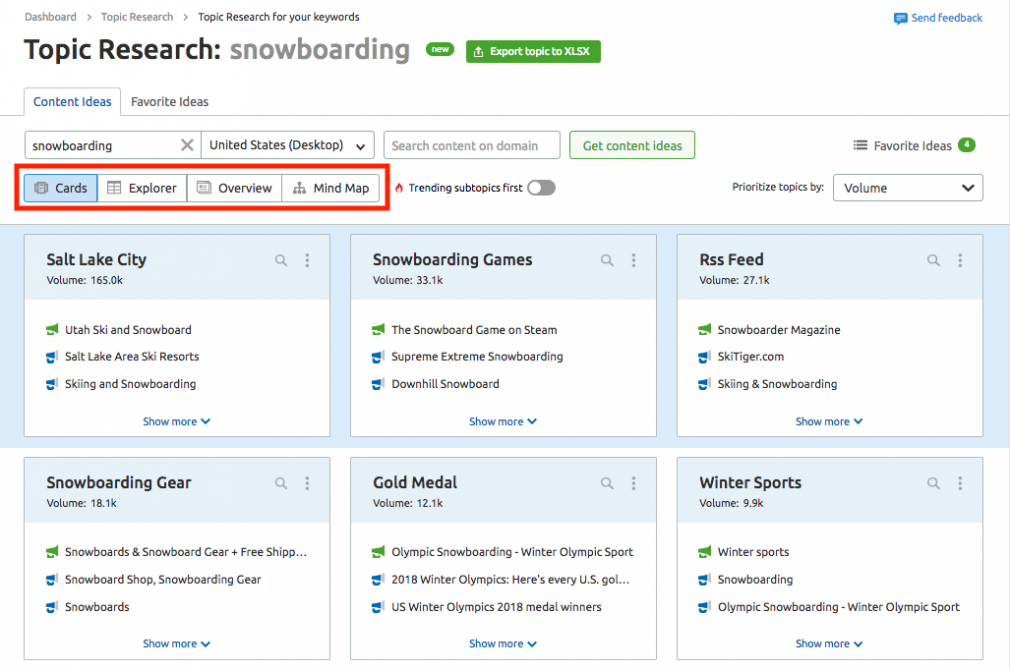
Task: Toggle Trending subtopics first switch
Action: pyautogui.click(x=541, y=188)
